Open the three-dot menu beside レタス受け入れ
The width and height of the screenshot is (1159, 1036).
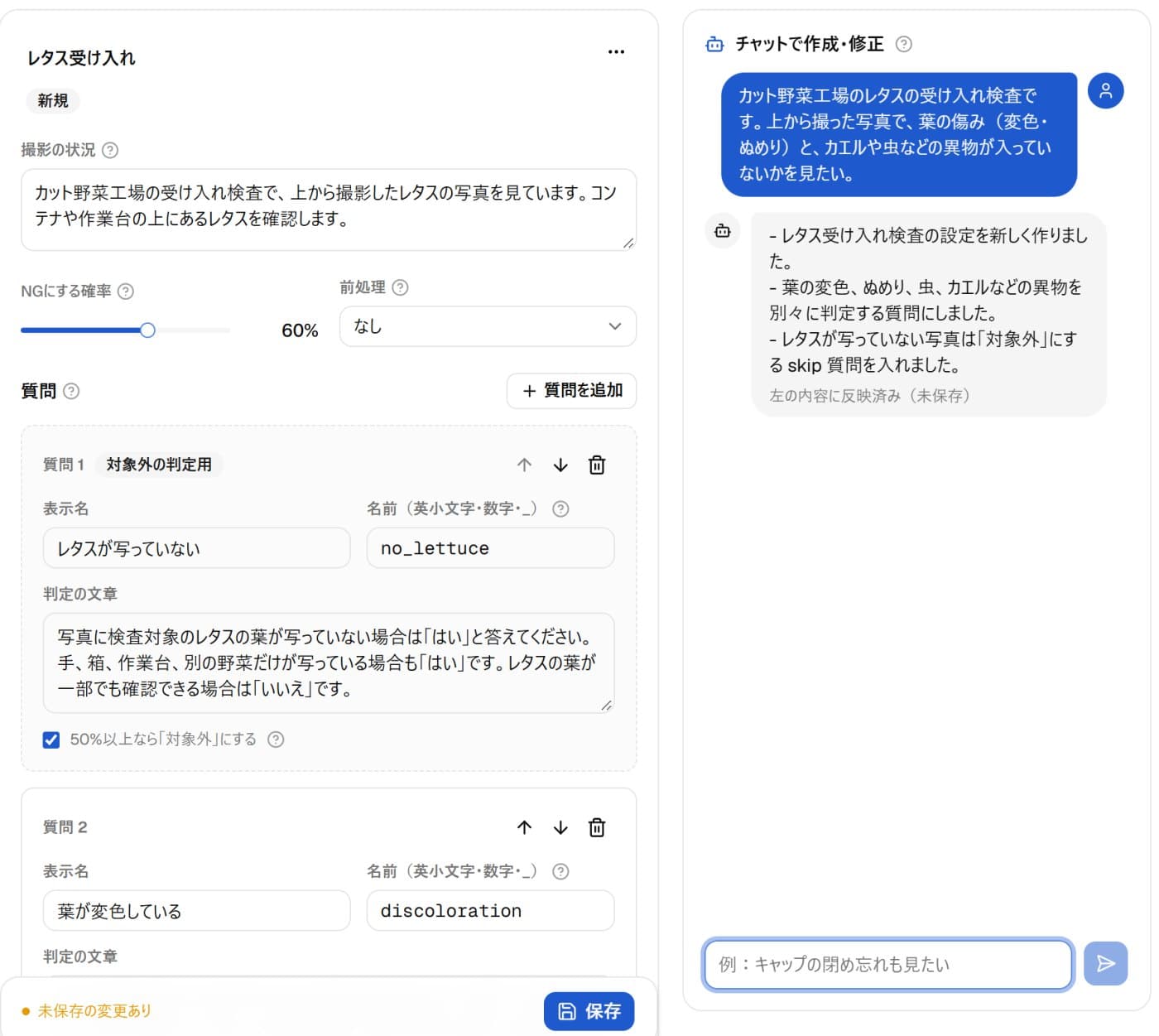point(616,51)
